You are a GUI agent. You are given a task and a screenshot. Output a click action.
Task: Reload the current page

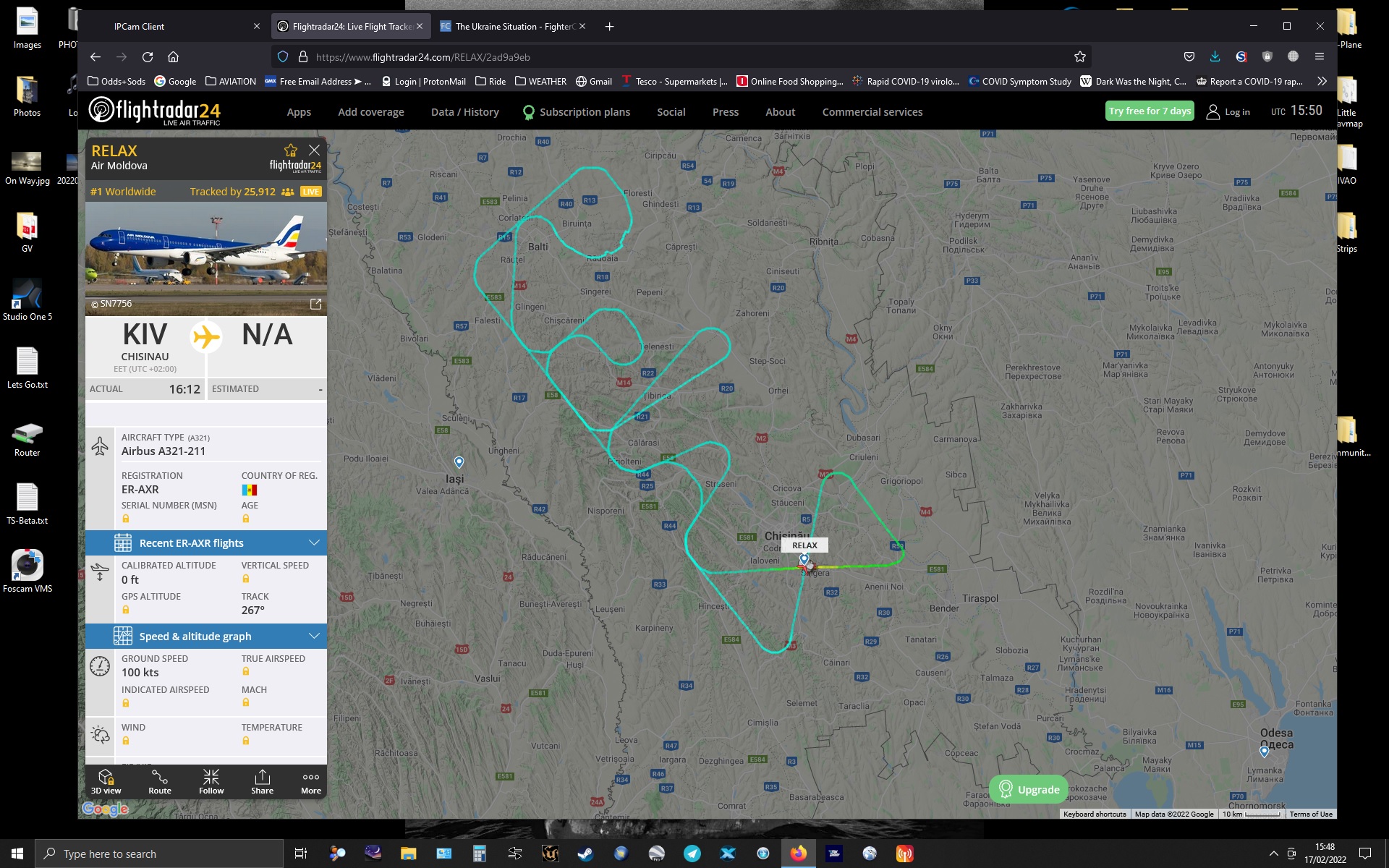(148, 57)
